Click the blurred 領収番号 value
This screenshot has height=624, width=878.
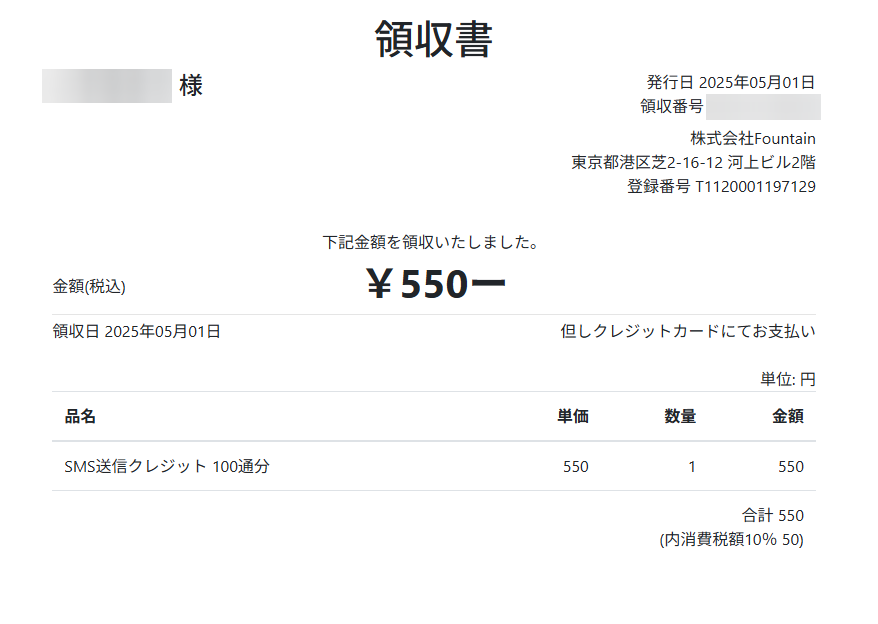point(763,107)
